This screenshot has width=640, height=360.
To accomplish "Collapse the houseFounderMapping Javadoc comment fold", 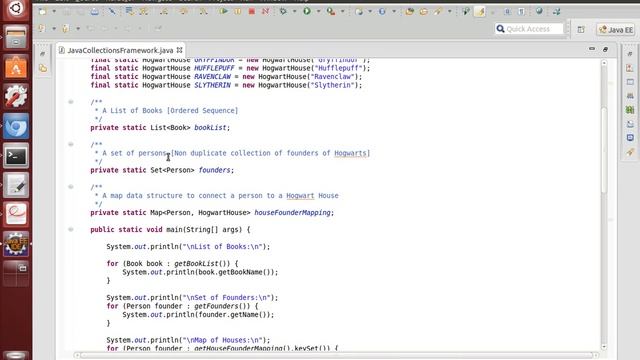I will click(x=71, y=187).
